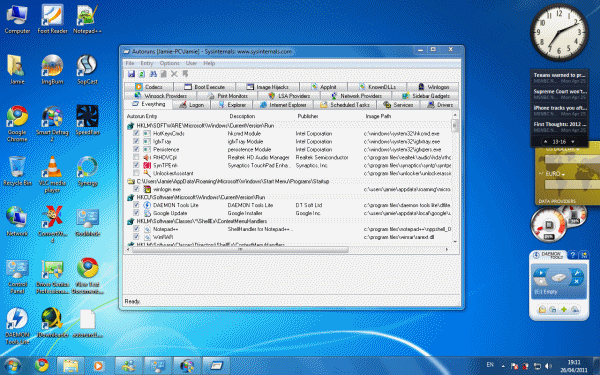Open the Entry menu
Image resolution: width=600 pixels, height=375 pixels.
pos(147,63)
